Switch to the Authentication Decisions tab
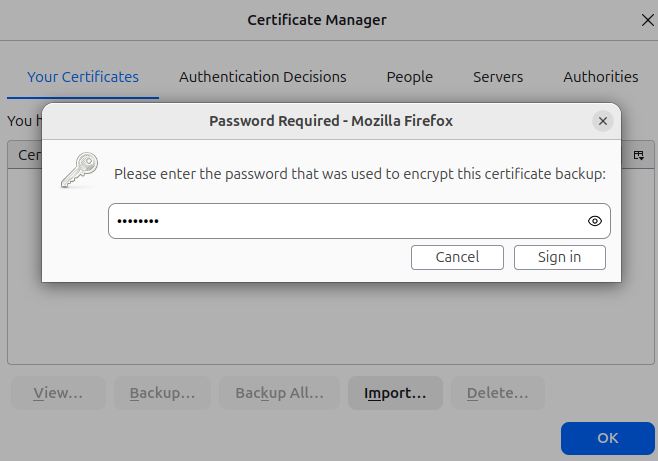This screenshot has width=658, height=461. pyautogui.click(x=263, y=77)
